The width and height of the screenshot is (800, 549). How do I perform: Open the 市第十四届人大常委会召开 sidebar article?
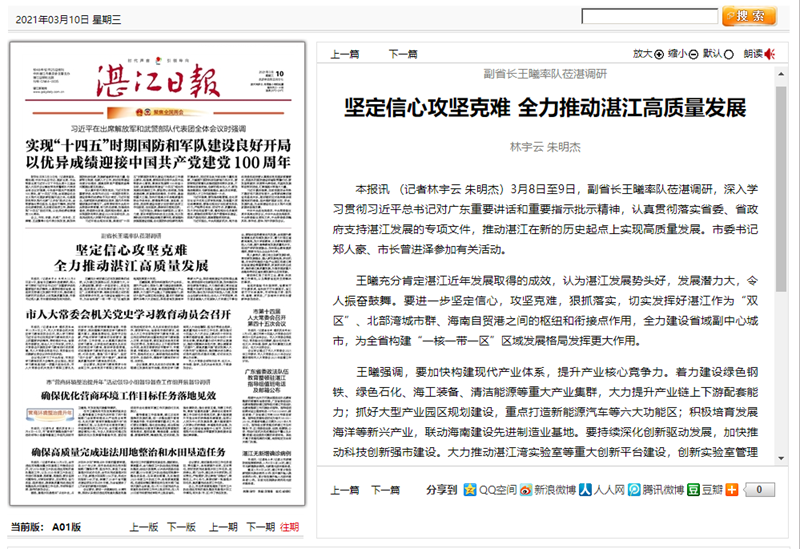tap(267, 317)
